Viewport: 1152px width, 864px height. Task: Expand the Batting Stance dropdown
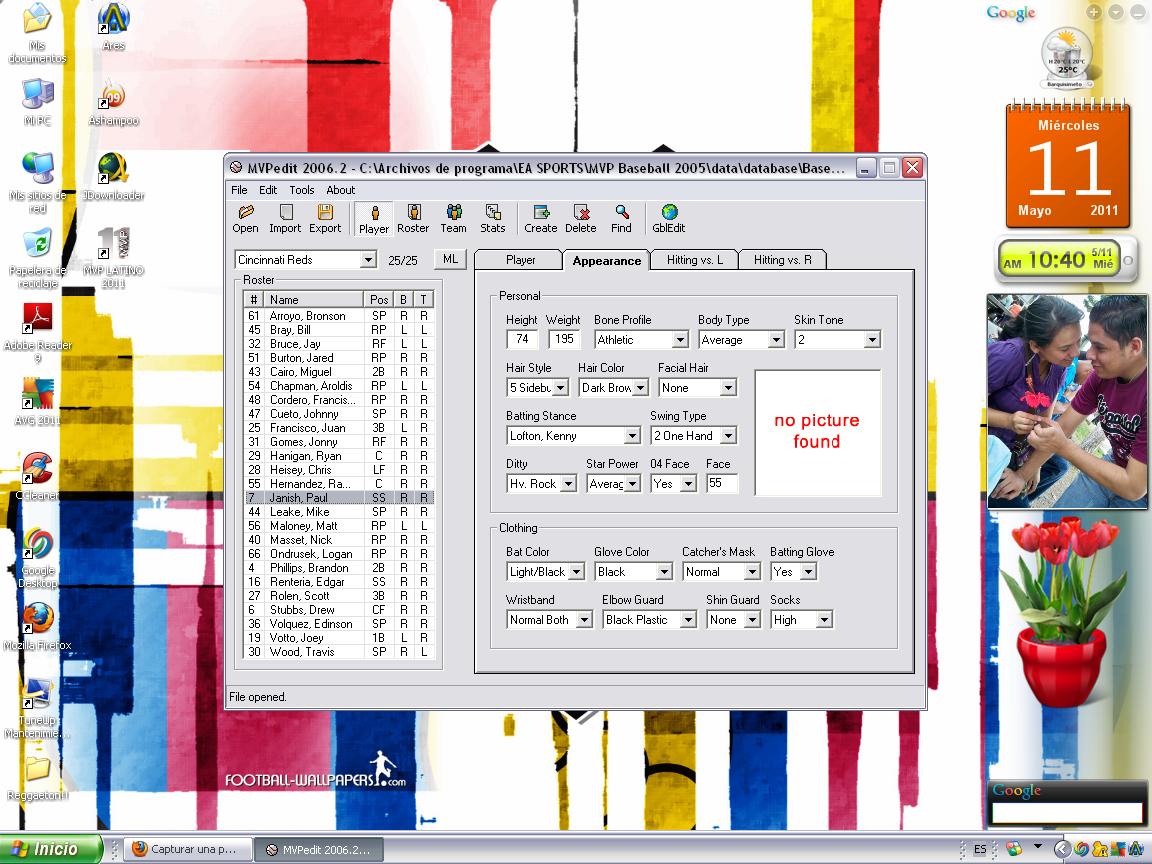tap(632, 436)
